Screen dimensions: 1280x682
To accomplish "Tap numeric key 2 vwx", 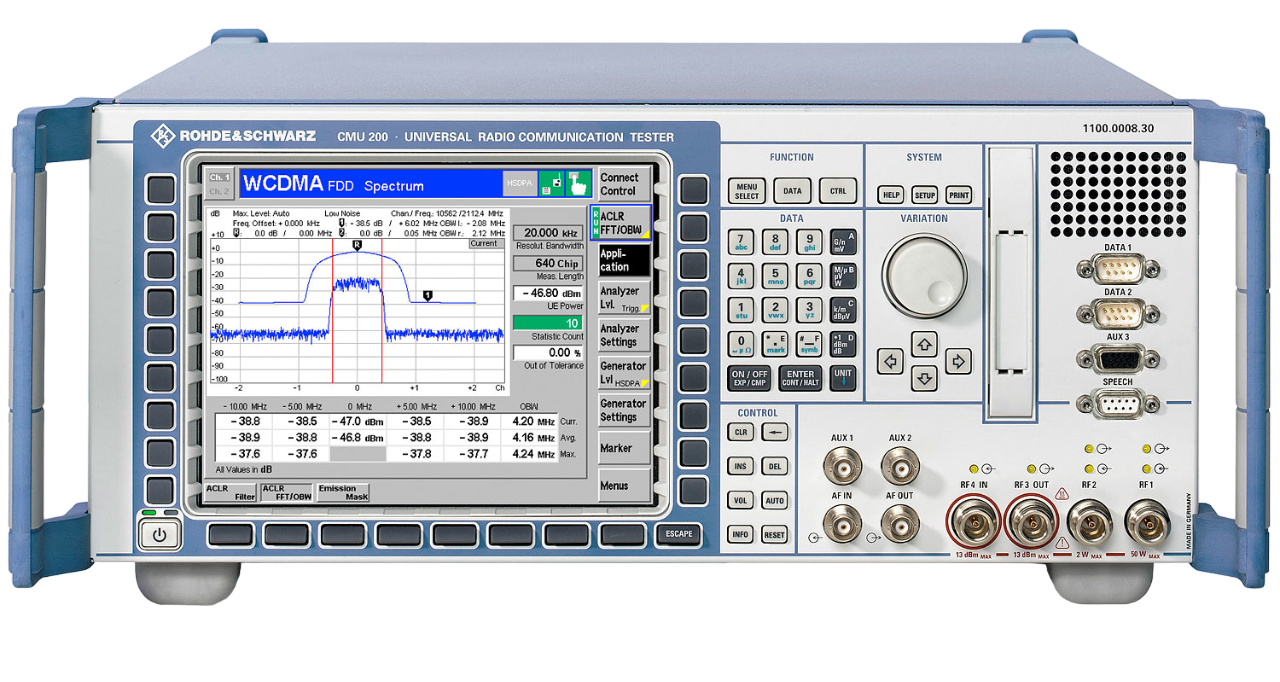I will [x=775, y=310].
